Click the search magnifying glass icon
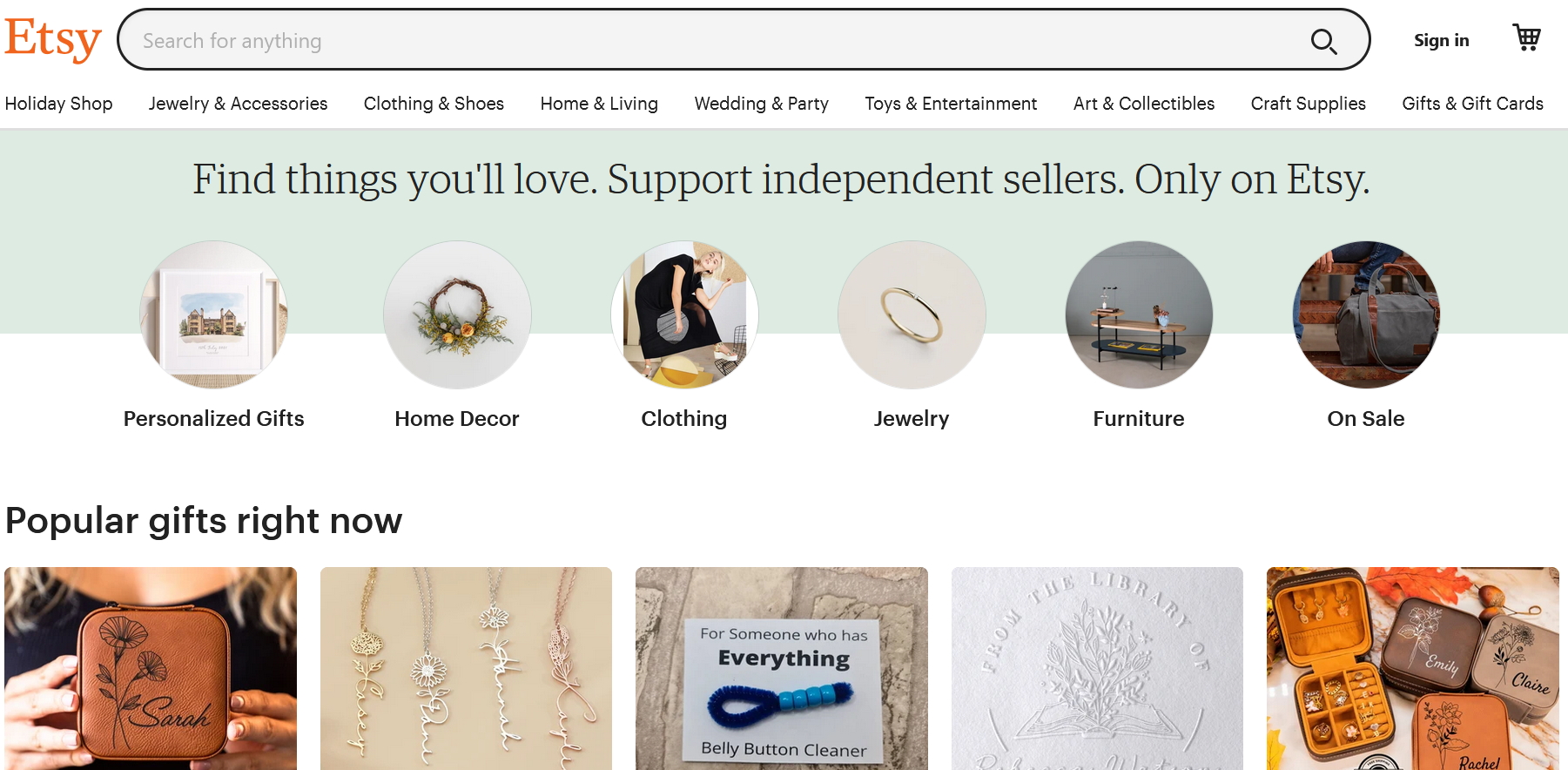 point(1323,41)
